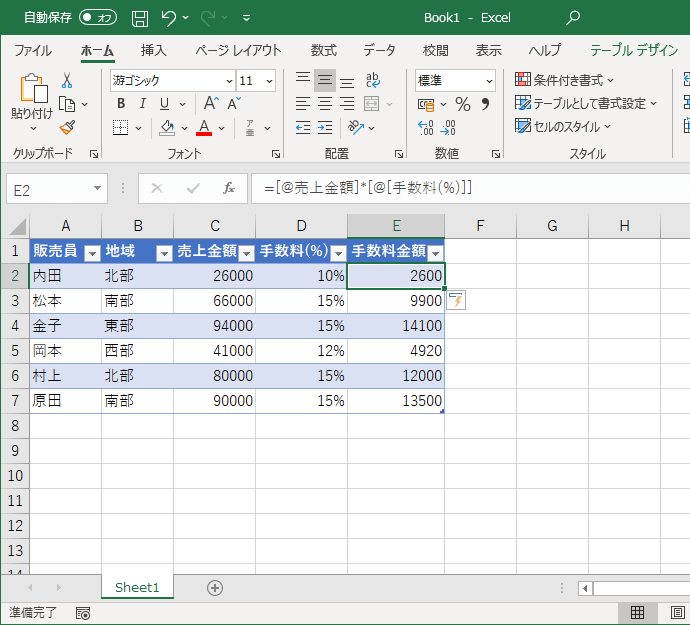Viewport: 690px width, 625px height.
Task: Click セルのスタイル button
Action: 563,127
